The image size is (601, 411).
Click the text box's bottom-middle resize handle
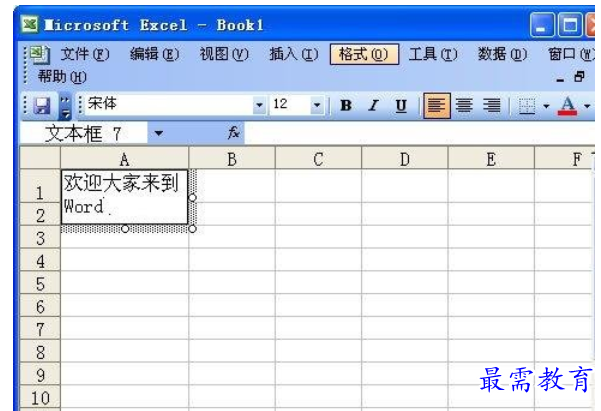[x=125, y=229]
